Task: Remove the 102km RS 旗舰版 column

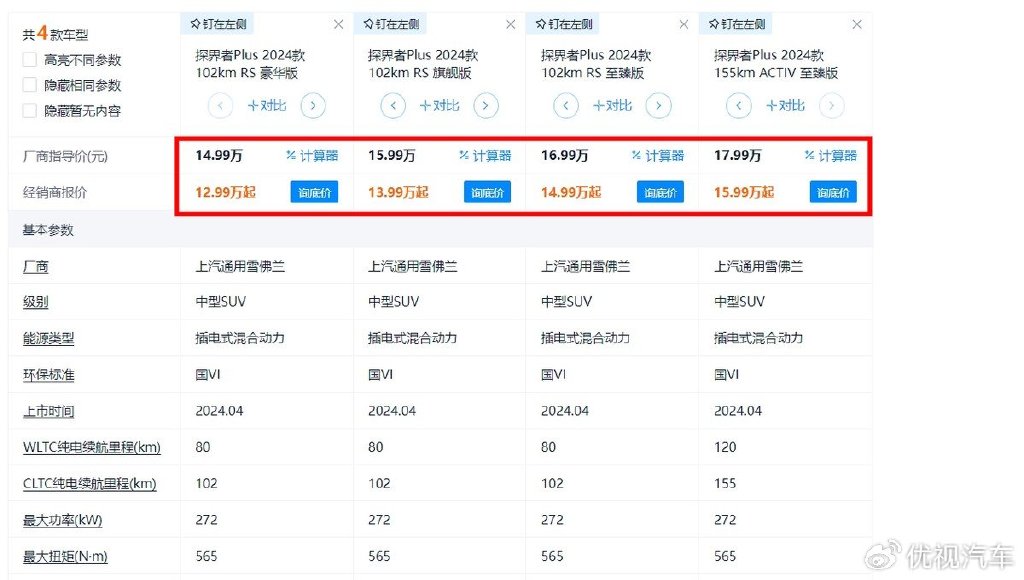Action: coord(511,25)
